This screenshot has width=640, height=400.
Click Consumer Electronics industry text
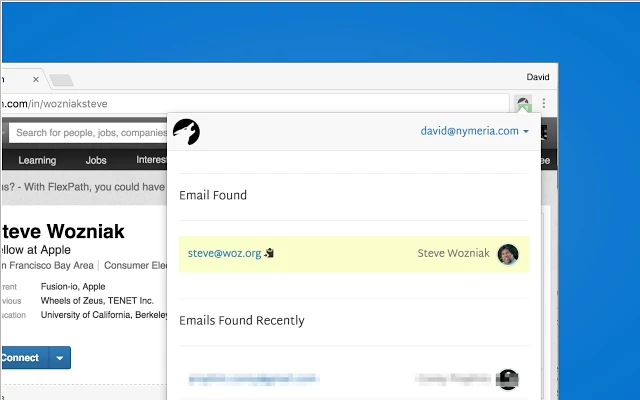tap(136, 265)
